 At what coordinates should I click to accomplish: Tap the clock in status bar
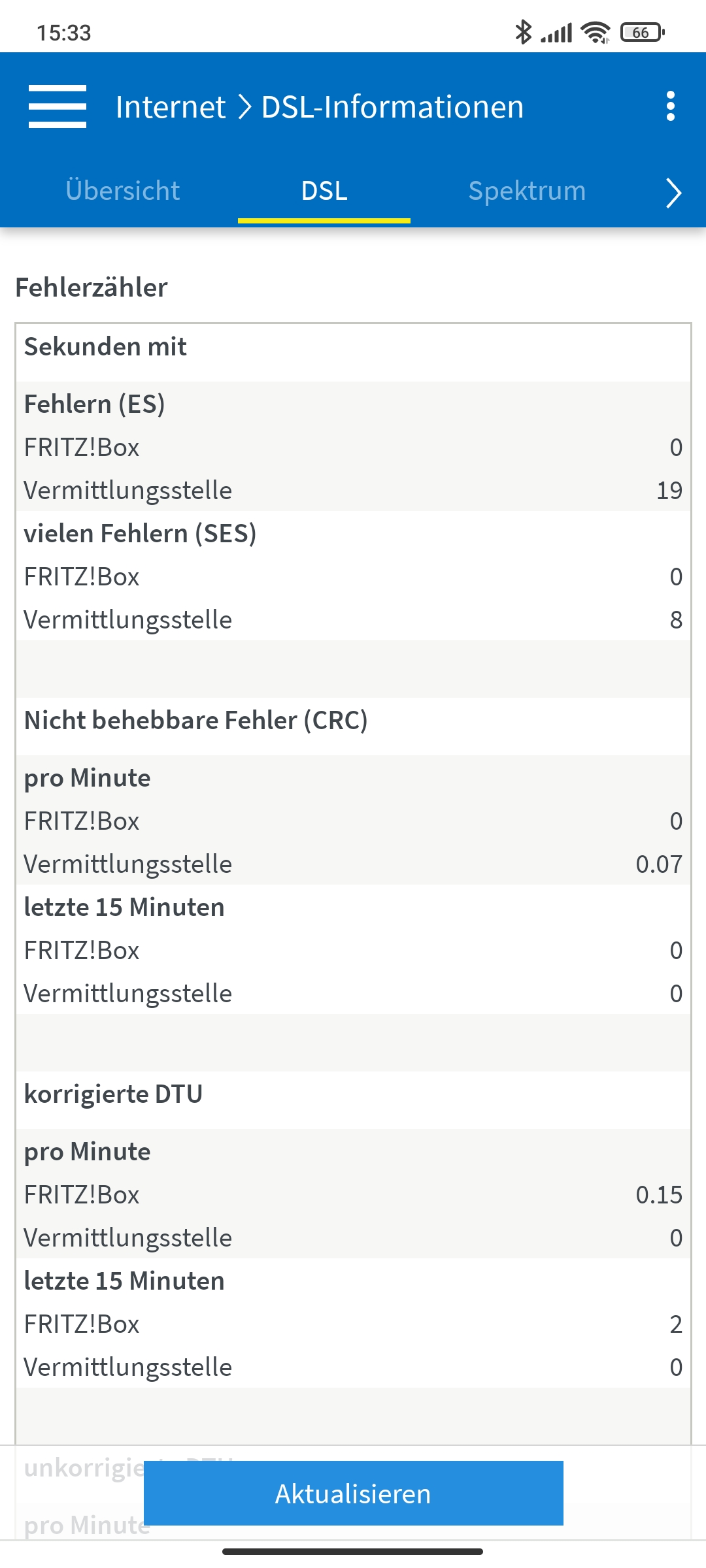64,33
